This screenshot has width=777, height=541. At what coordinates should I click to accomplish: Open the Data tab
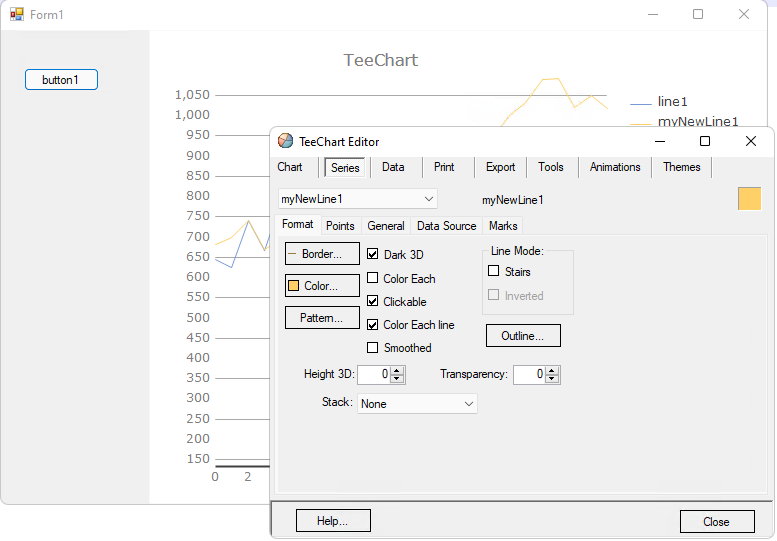(x=393, y=167)
